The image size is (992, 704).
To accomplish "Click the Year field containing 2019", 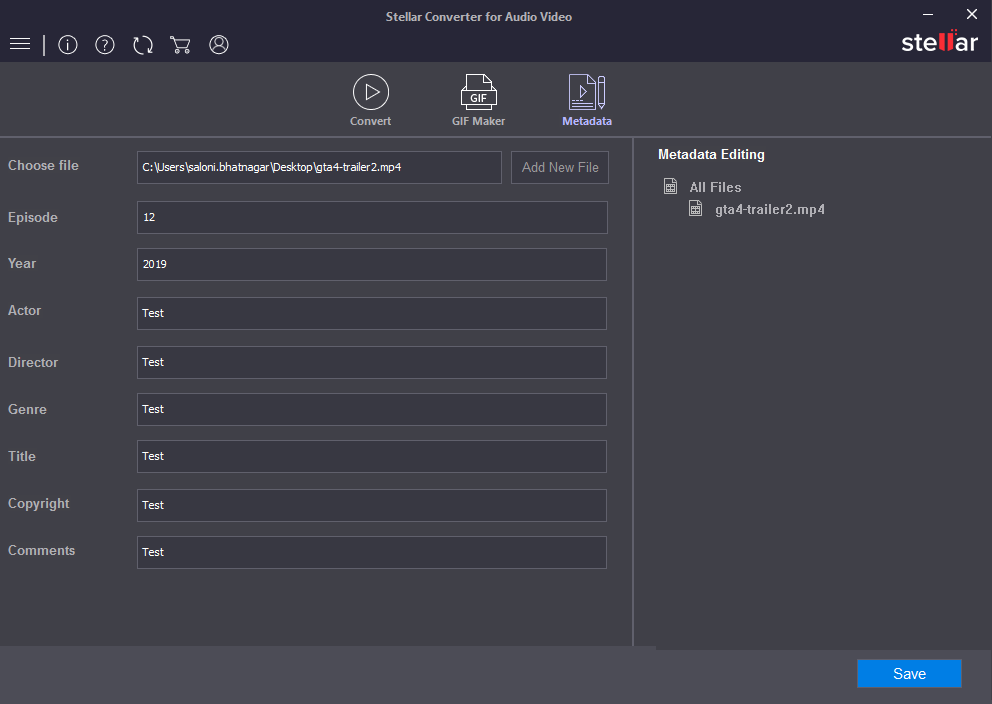I will click(372, 264).
